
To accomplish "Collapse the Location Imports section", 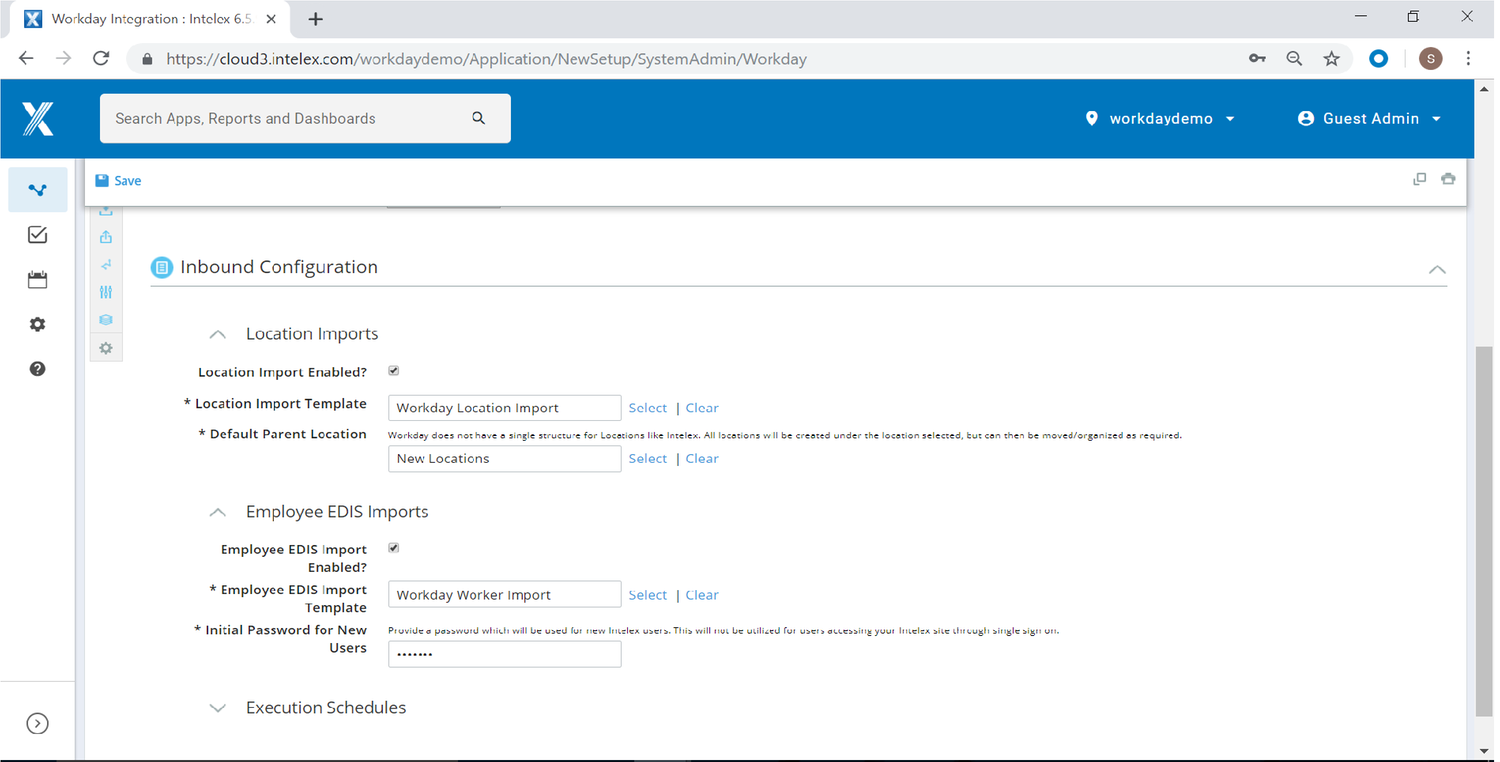I will tap(218, 334).
